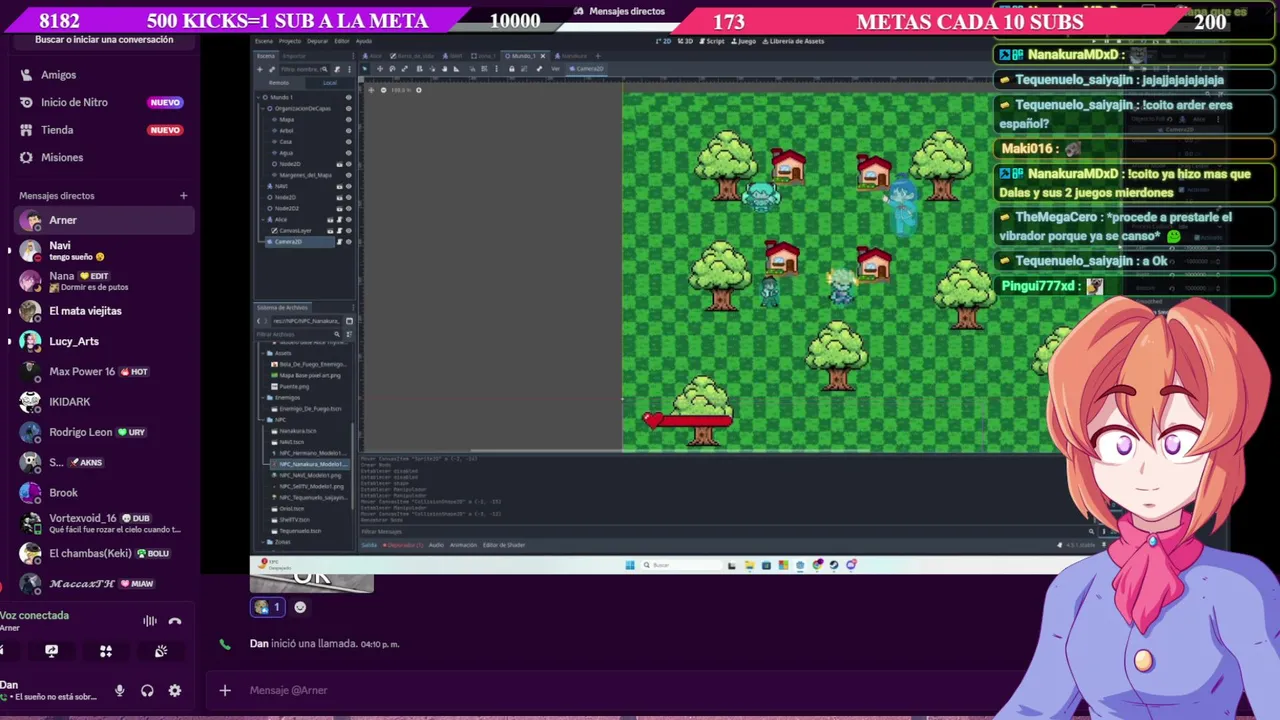The height and width of the screenshot is (720, 1280).
Task: Expand the Zonas folder in file system
Action: (x=263, y=542)
